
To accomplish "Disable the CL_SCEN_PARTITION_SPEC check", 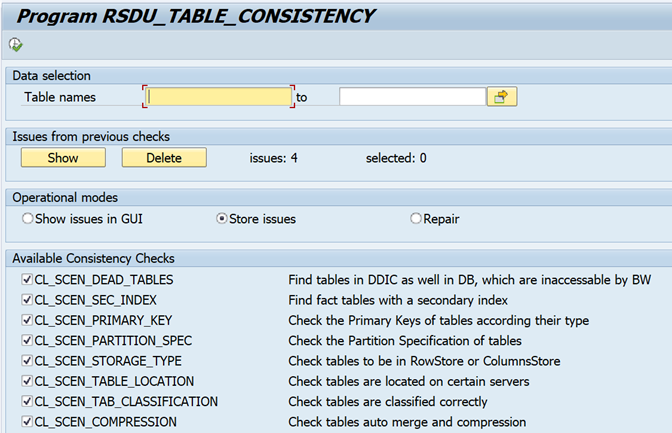I will (27, 341).
